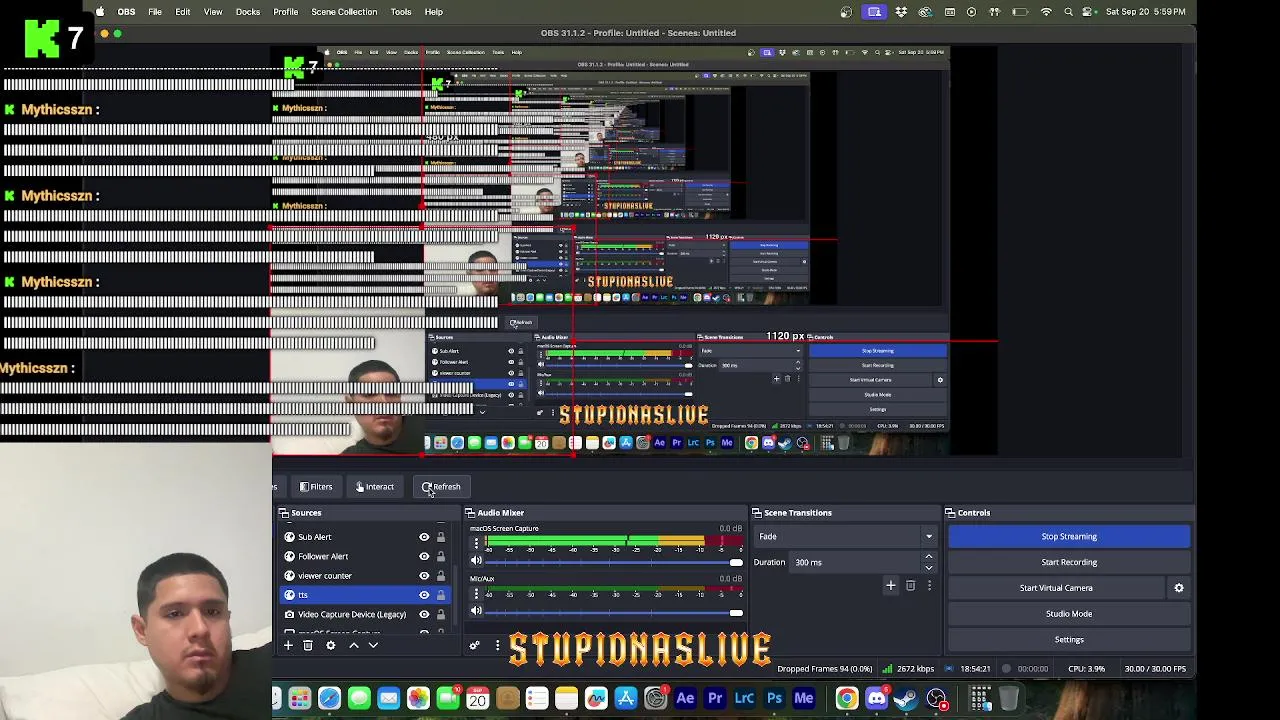Click Start Virtual Camera button

(1056, 588)
